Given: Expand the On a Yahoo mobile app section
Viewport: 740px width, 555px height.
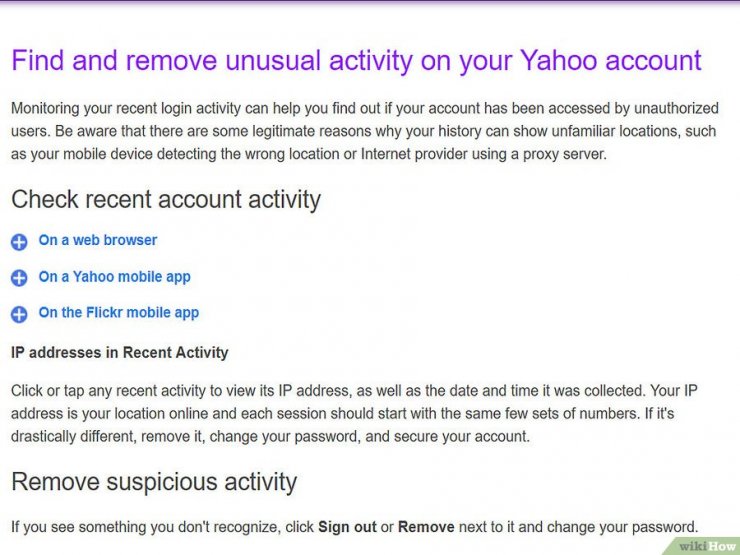Looking at the screenshot, I should (x=115, y=277).
